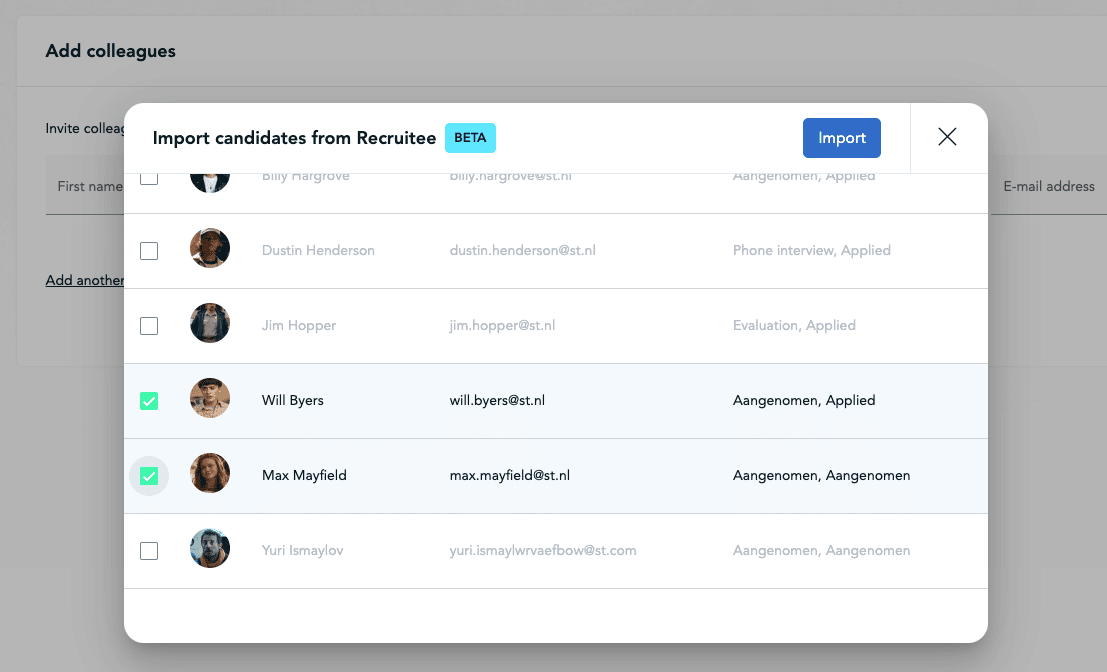This screenshot has width=1107, height=672.
Task: Click Yuri Ismaylov's profile photo
Action: point(210,549)
